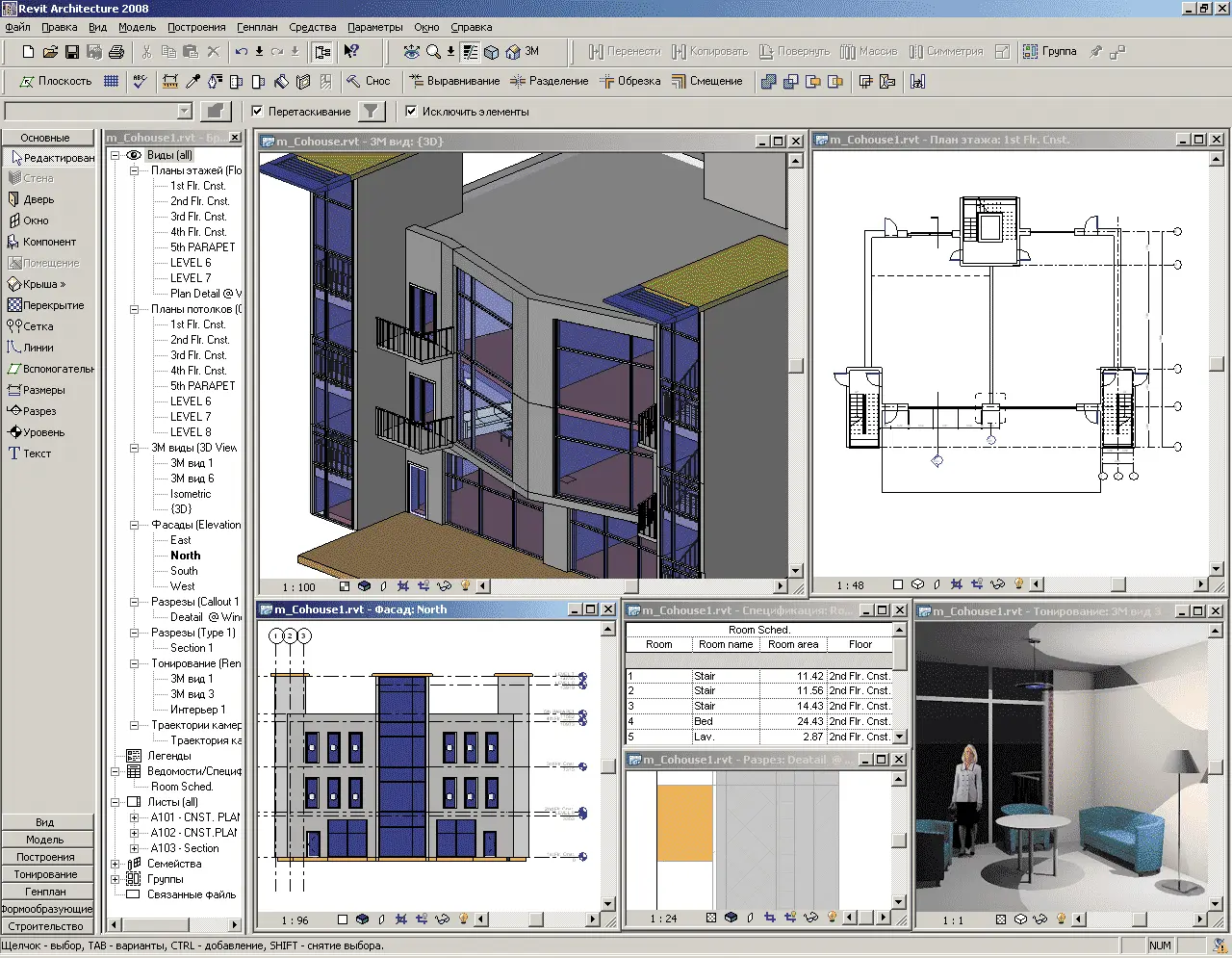The width and height of the screenshot is (1232, 958).
Task: Select the tape measure tool icon
Action: tap(170, 82)
